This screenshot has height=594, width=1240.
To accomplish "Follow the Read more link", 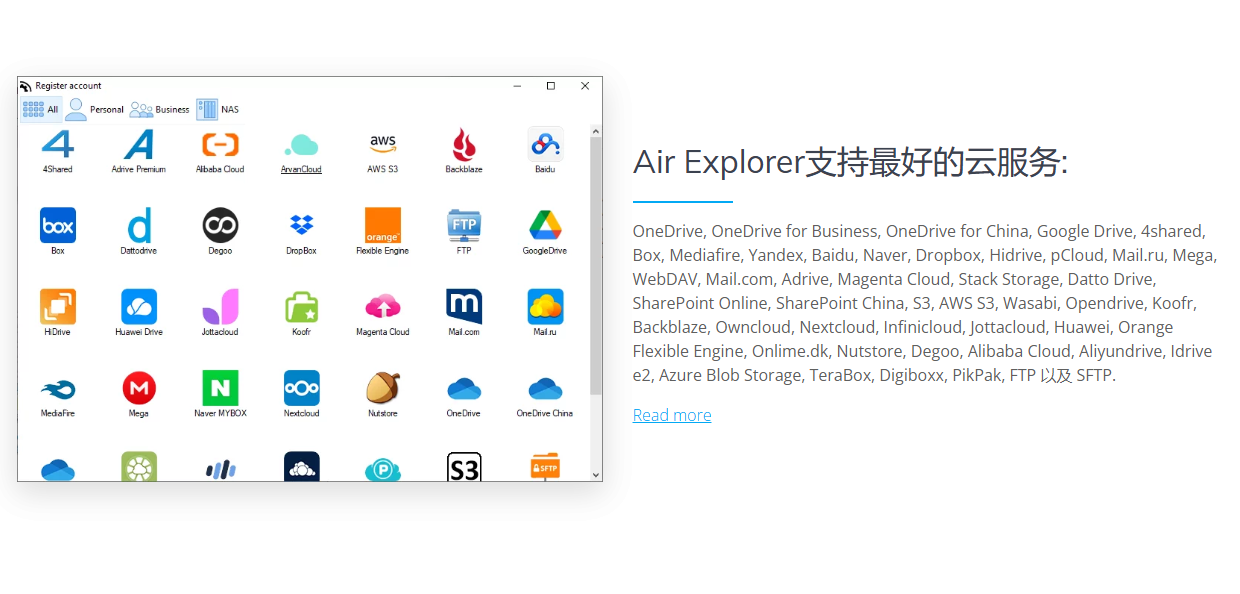I will [x=672, y=415].
